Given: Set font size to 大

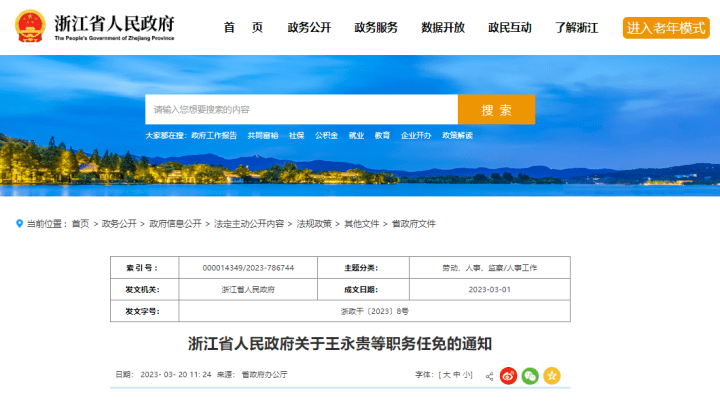Looking at the screenshot, I should 447,375.
